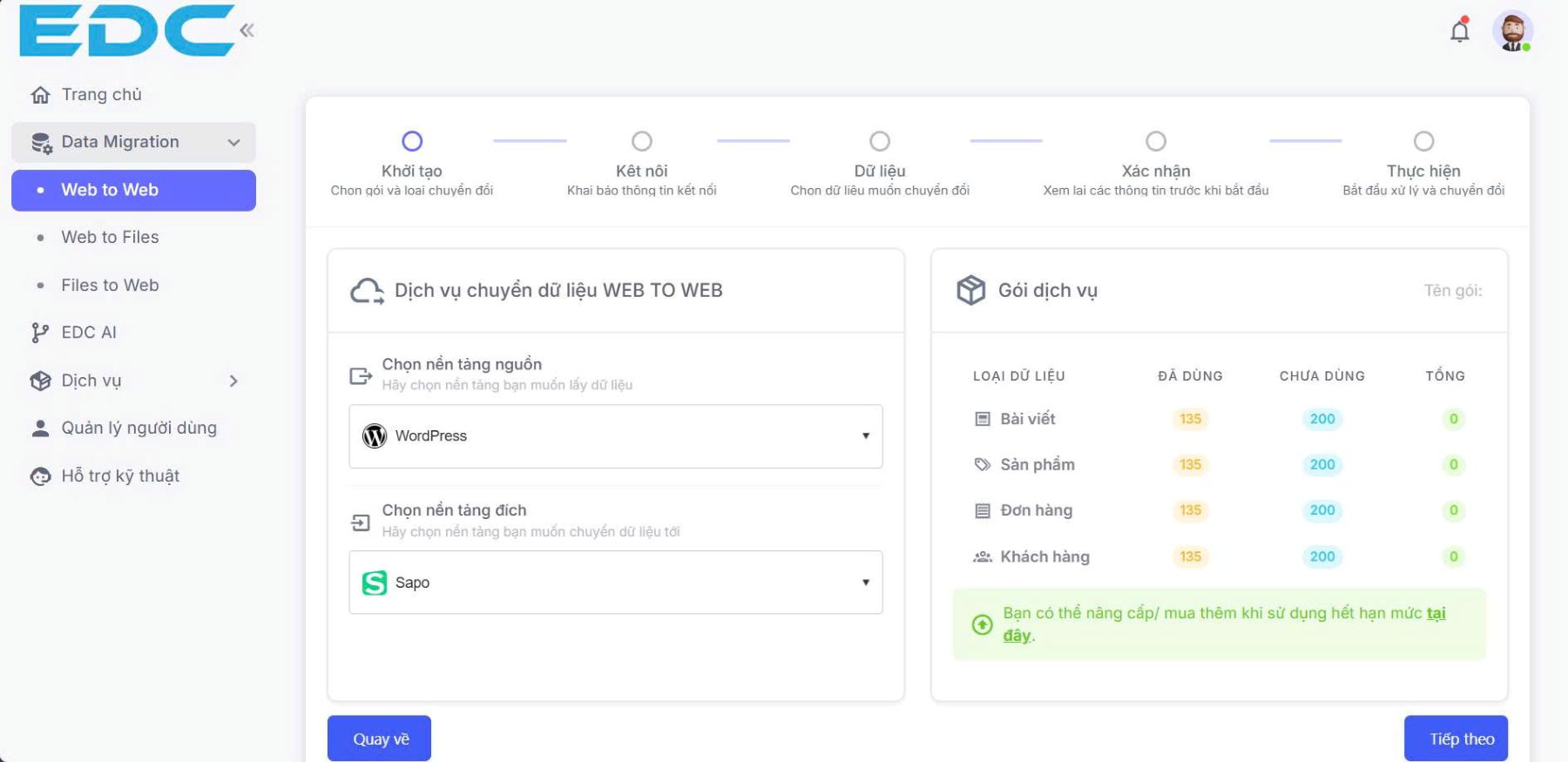Open the Web to Files menu item
1568x762 pixels.
click(110, 237)
